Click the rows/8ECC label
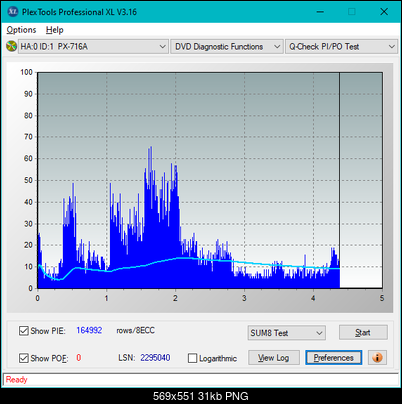 135,330
